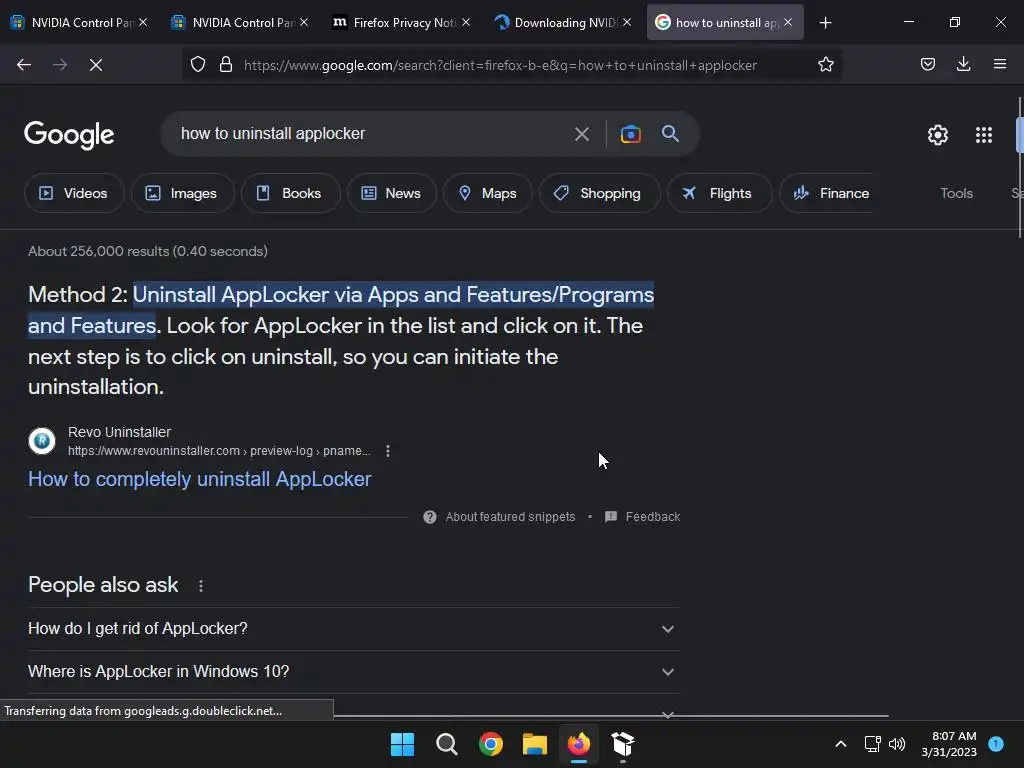Click the page vertical scrollbar thumb
This screenshot has width=1024, height=768.
coord(1019,168)
